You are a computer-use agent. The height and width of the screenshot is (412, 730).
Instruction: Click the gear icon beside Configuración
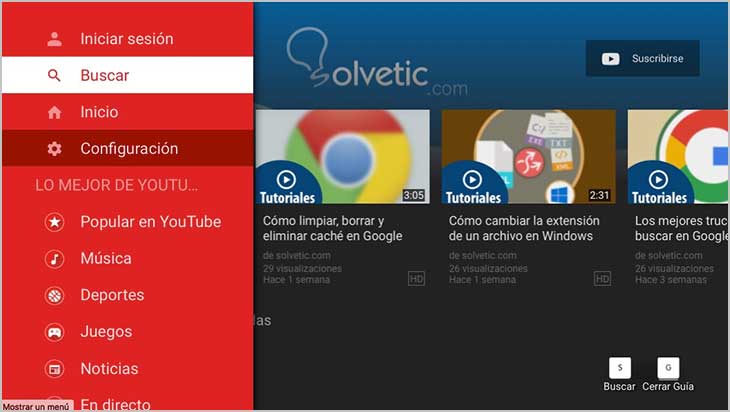(54, 149)
